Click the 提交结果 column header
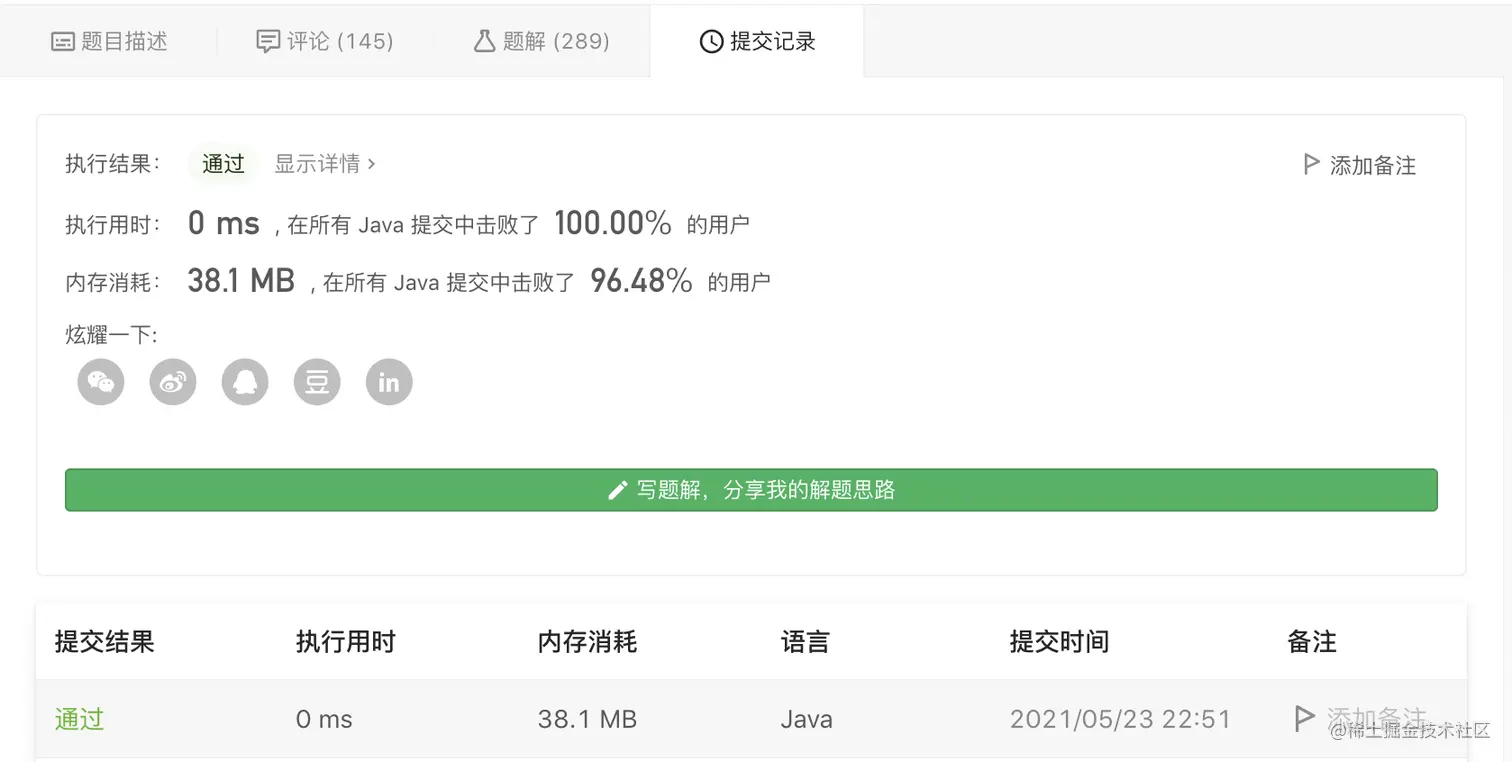Screen dimensions: 1512x762 (x=104, y=642)
